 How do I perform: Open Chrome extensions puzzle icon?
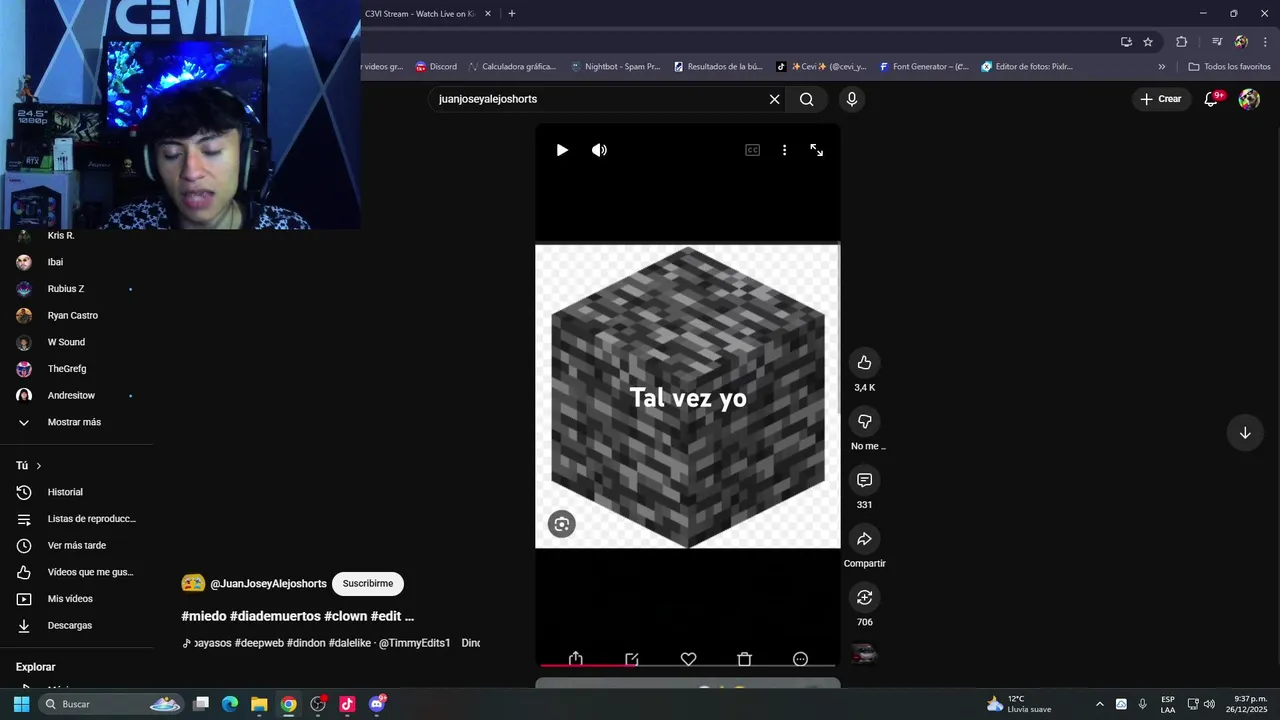(x=1181, y=42)
